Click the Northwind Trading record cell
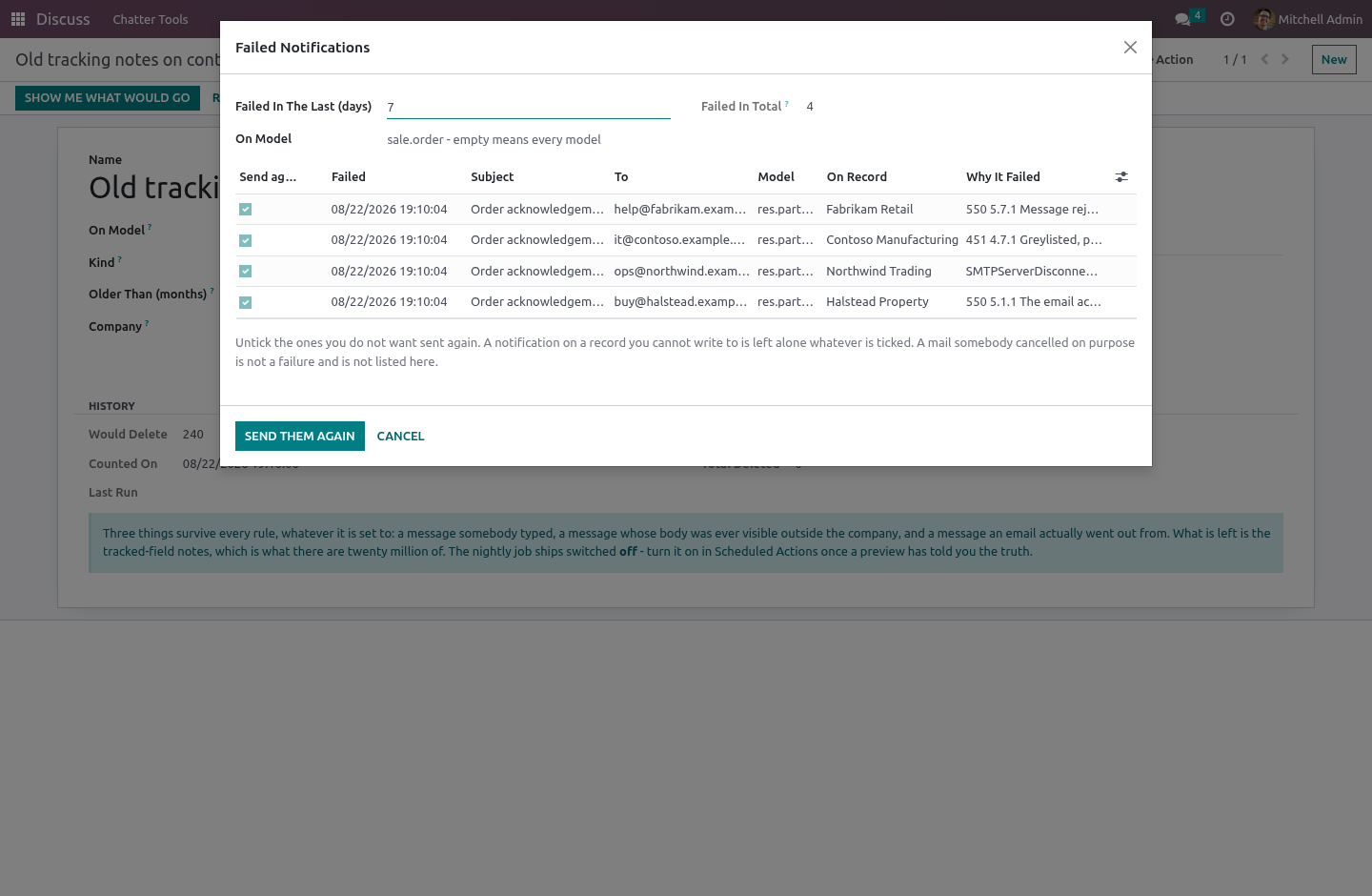1372x896 pixels. (x=879, y=272)
